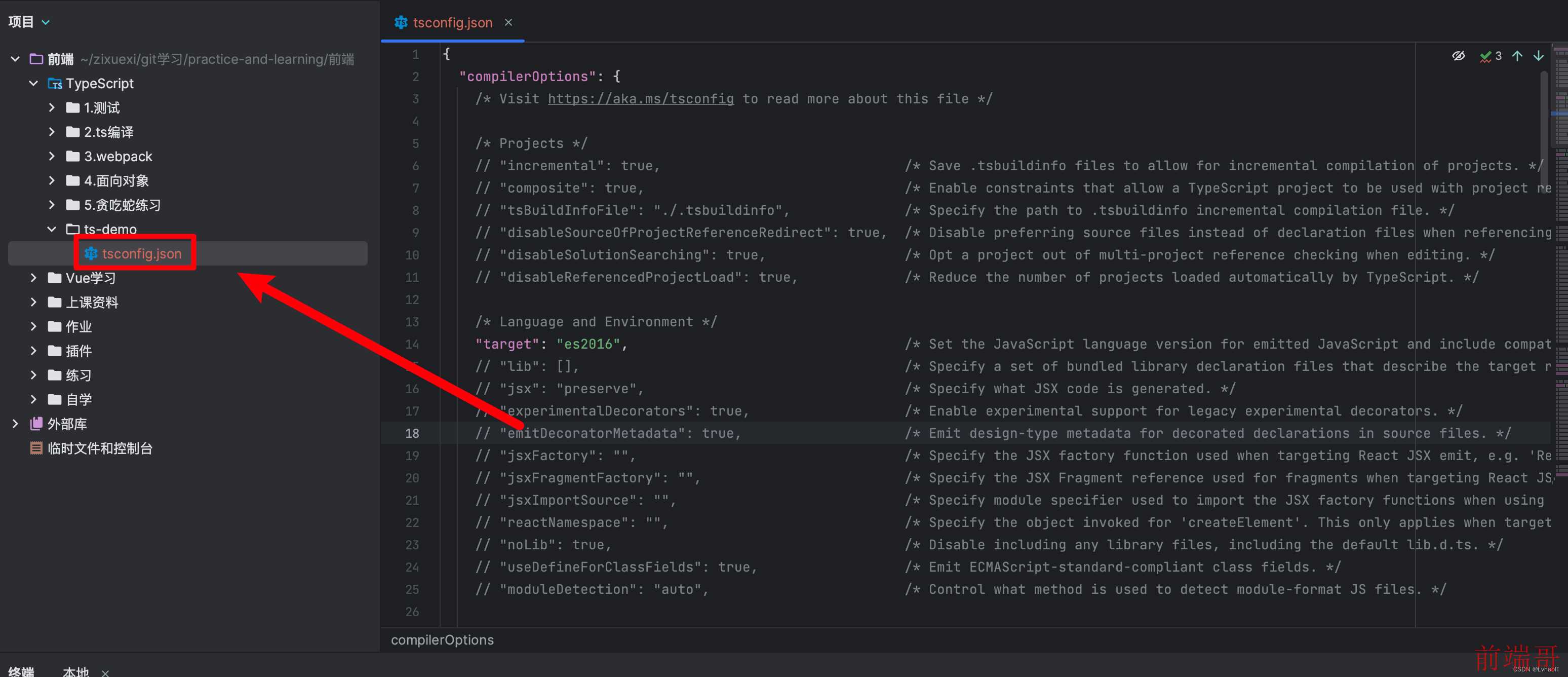This screenshot has width=1568, height=677.
Task: Click the /* Language and Environment */ comment
Action: click(596, 321)
